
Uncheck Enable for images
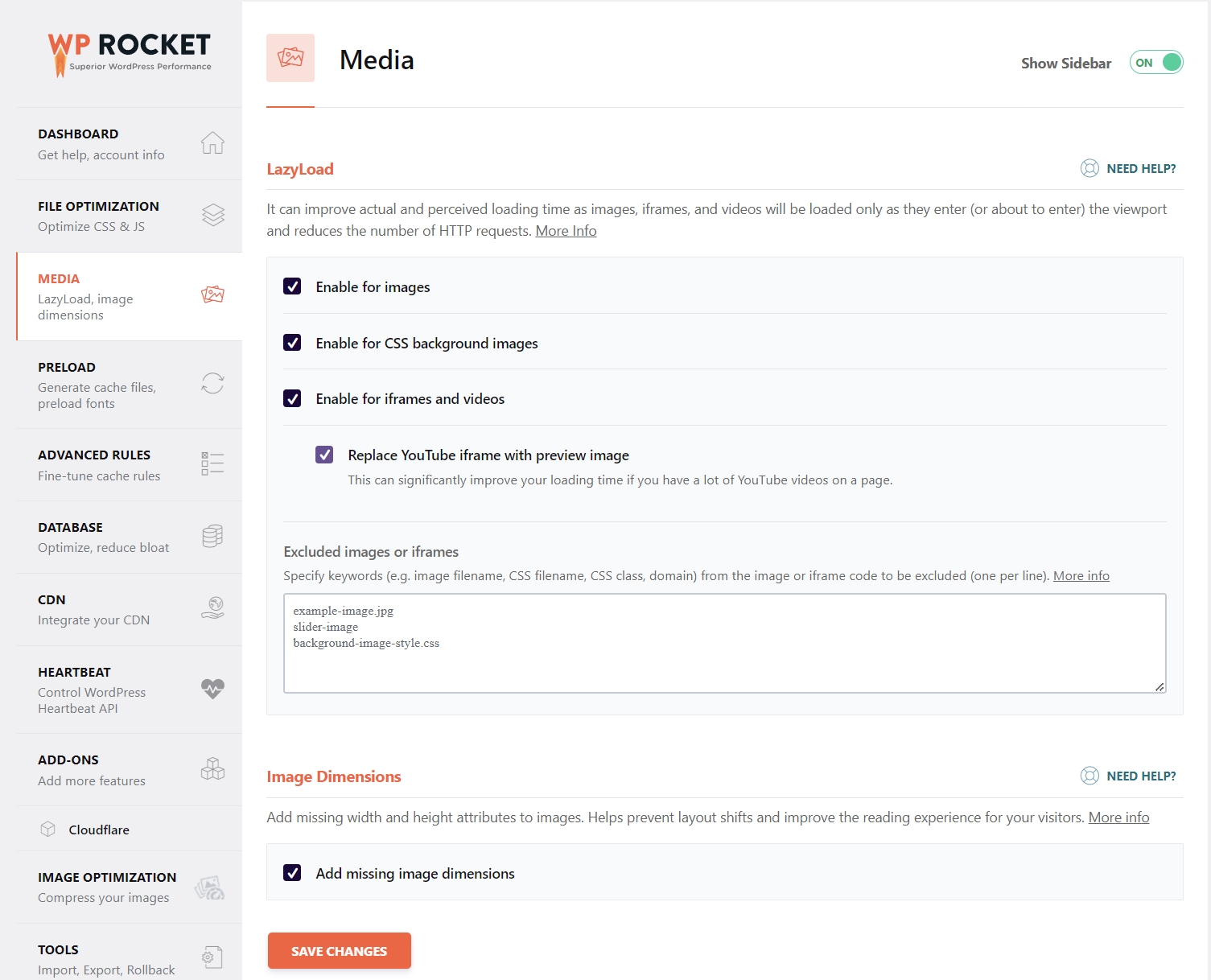292,286
